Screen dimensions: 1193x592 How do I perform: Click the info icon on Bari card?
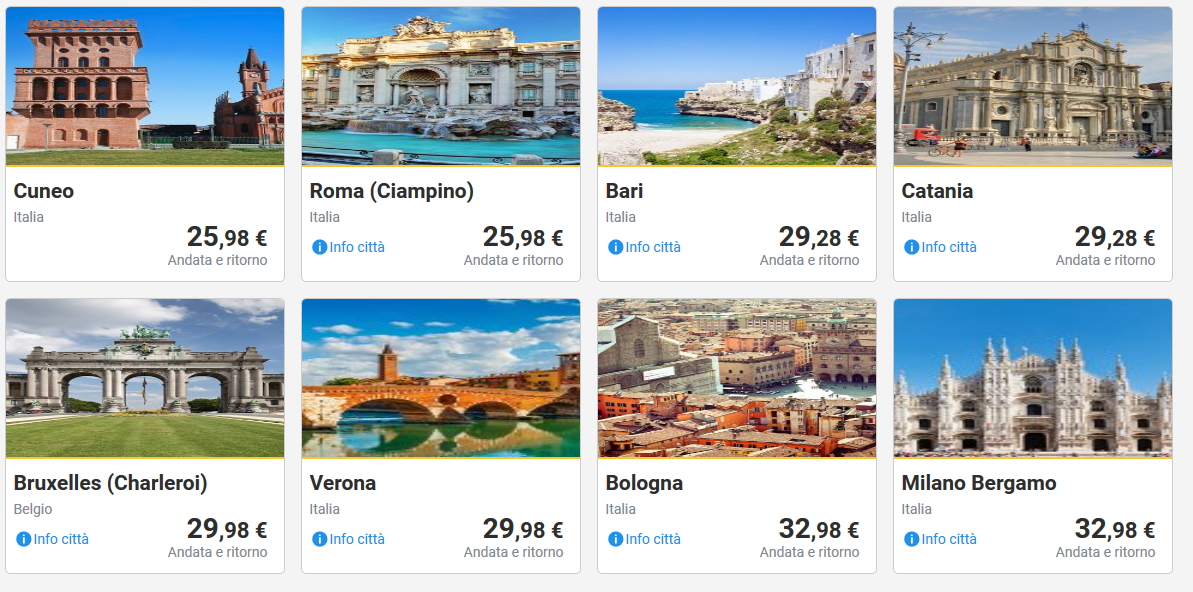615,247
